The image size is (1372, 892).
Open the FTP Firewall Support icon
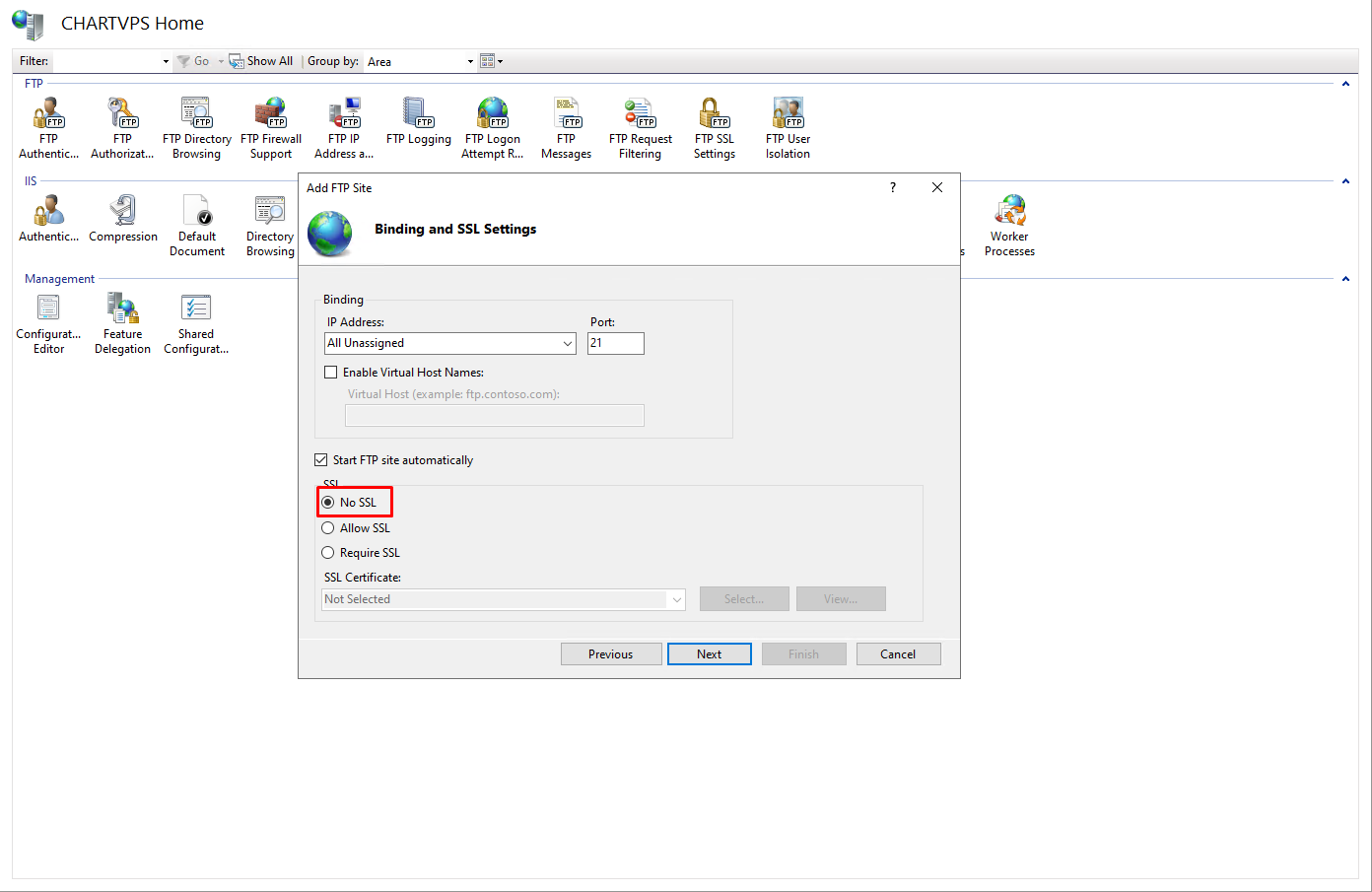click(271, 128)
